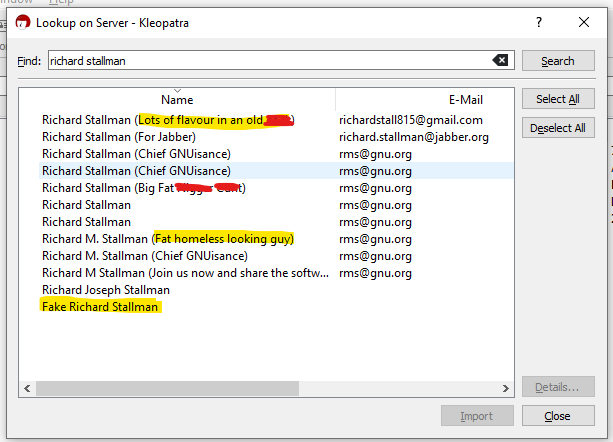Select the Richard M. Stallman (Chief GNUisance) row
The height and width of the screenshot is (442, 613).
tap(276, 256)
